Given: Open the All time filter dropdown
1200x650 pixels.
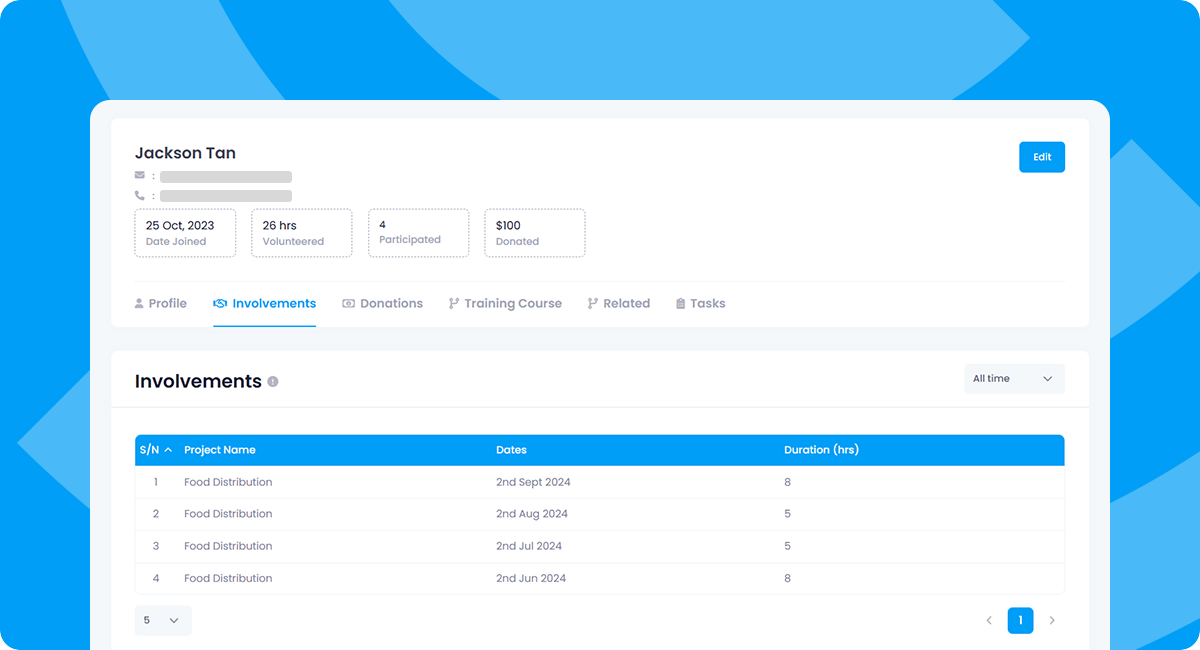Looking at the screenshot, I should pyautogui.click(x=1013, y=378).
